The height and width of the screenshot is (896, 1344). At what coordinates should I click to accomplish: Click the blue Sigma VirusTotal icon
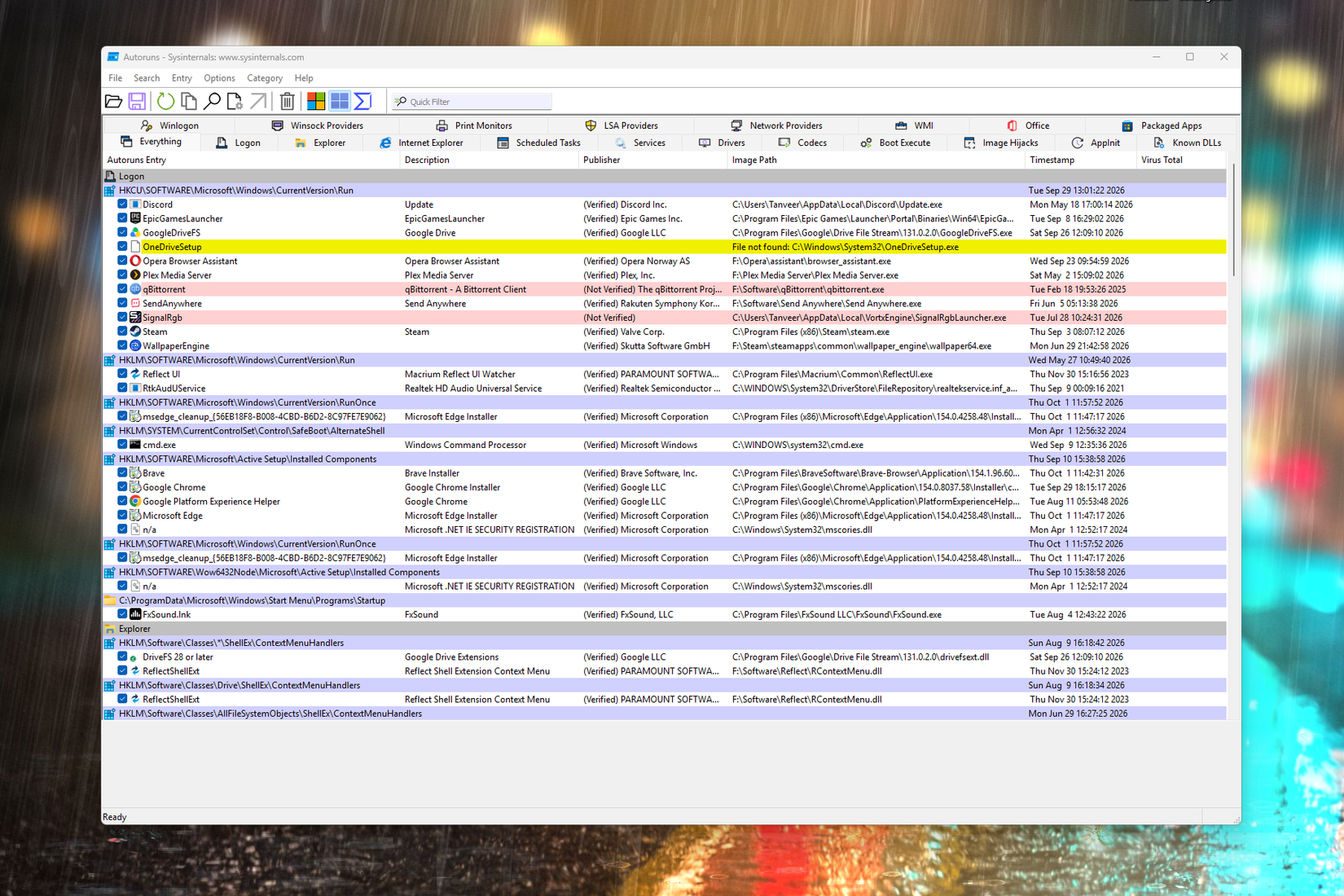tap(362, 101)
